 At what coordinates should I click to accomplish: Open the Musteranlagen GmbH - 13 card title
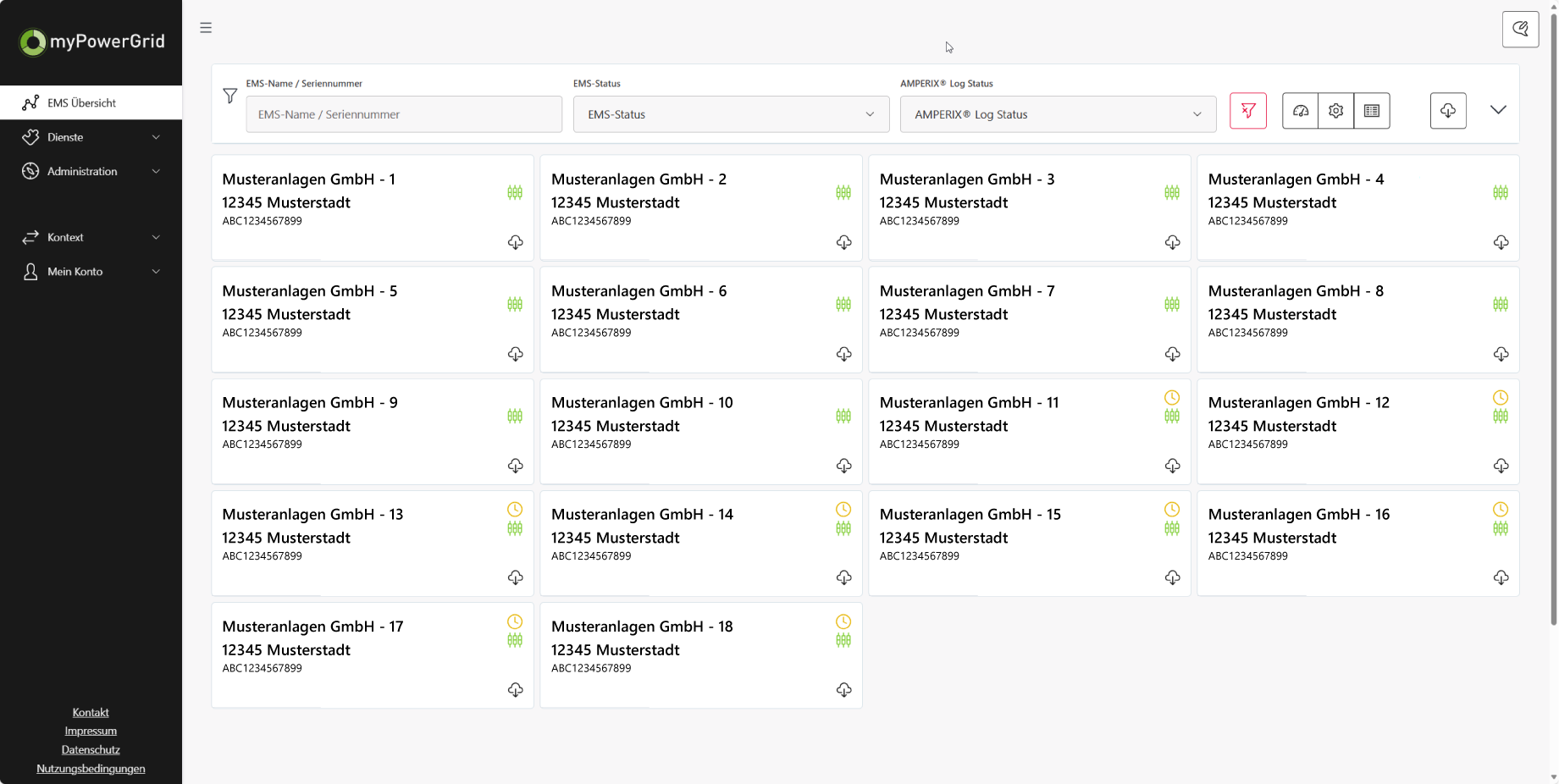click(x=312, y=515)
